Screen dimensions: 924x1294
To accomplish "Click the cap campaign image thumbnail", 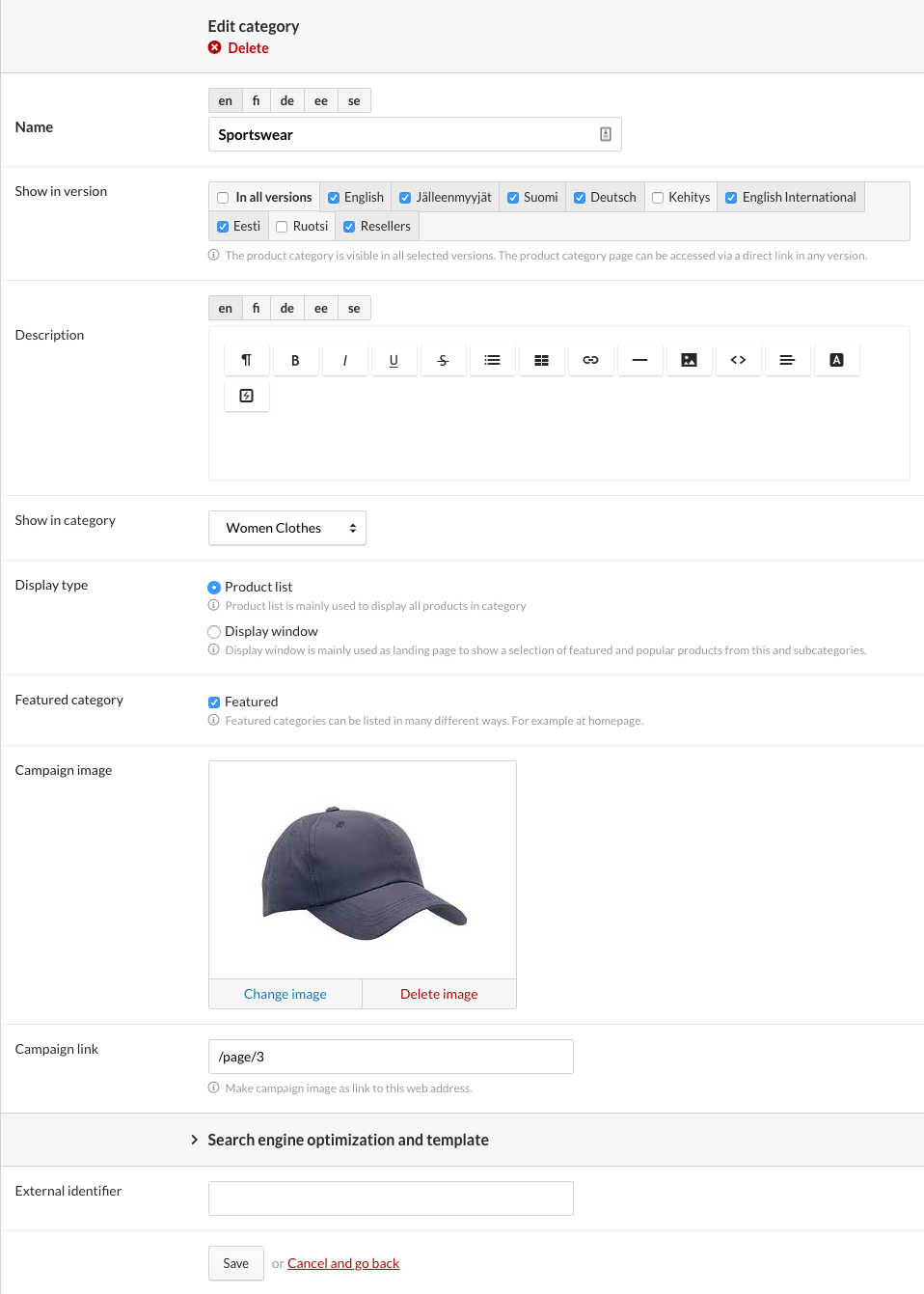I will tap(363, 870).
